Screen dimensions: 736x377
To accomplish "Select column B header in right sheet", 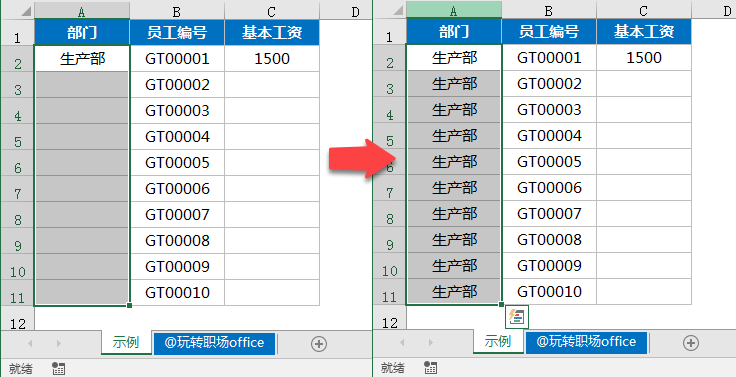I will click(549, 10).
